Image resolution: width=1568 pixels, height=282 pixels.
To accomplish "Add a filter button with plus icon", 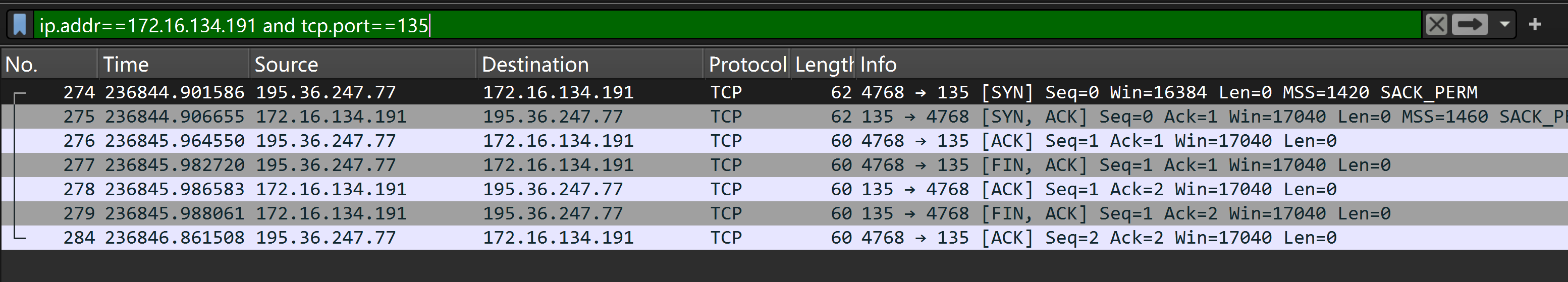I will [x=1535, y=25].
